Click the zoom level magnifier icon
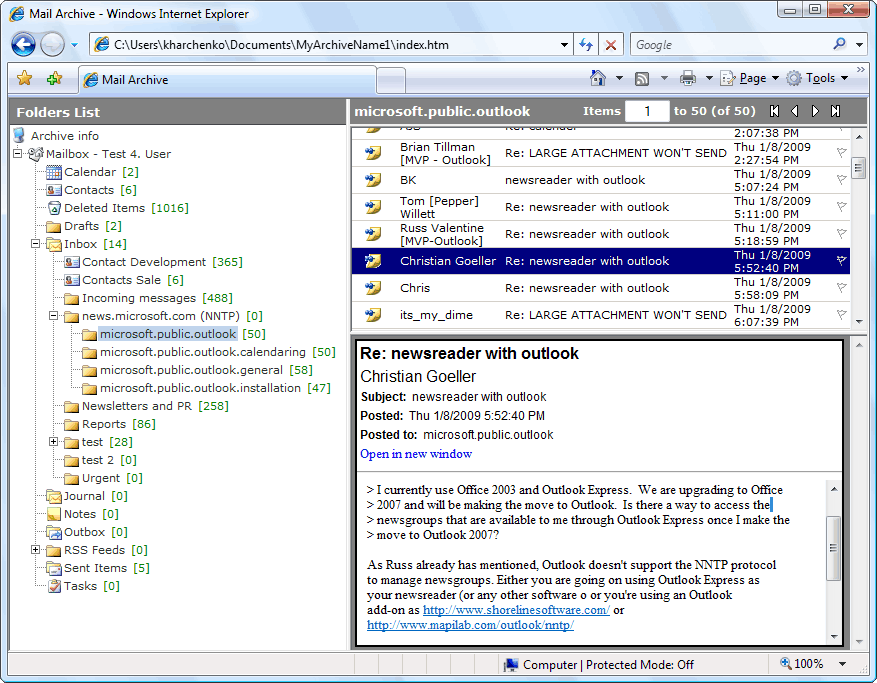This screenshot has width=877, height=683. click(x=786, y=663)
